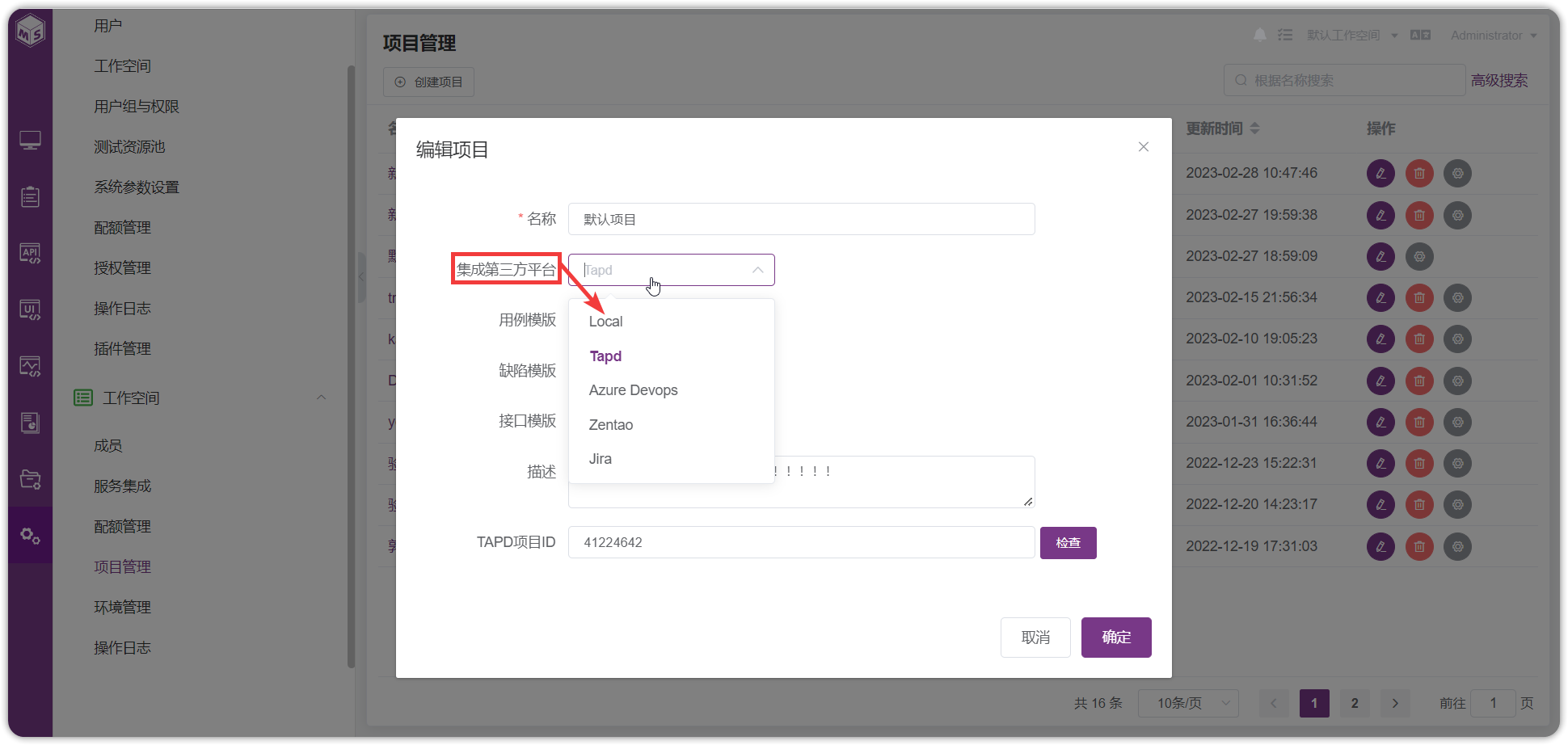Open the Administrator user dropdown
This screenshot has width=1568, height=745.
click(1494, 35)
